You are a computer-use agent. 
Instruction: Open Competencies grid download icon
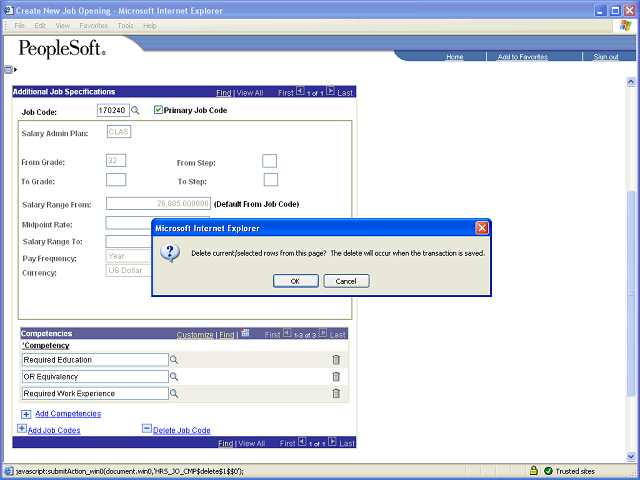245,333
